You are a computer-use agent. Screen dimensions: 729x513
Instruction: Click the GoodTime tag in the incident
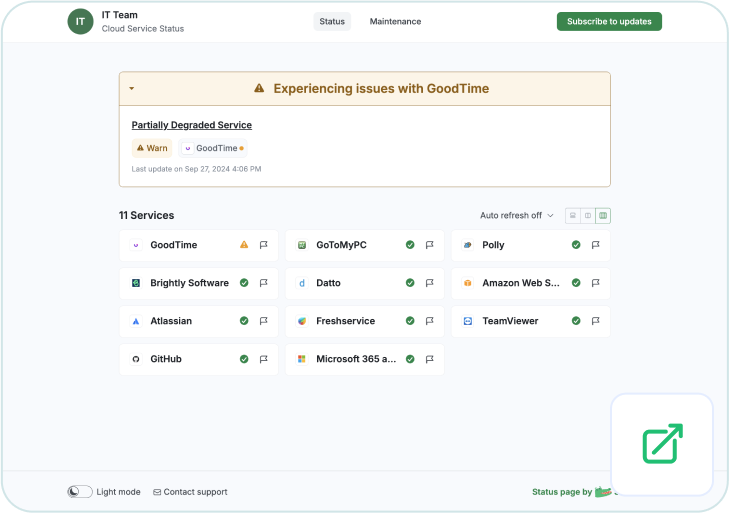point(213,148)
